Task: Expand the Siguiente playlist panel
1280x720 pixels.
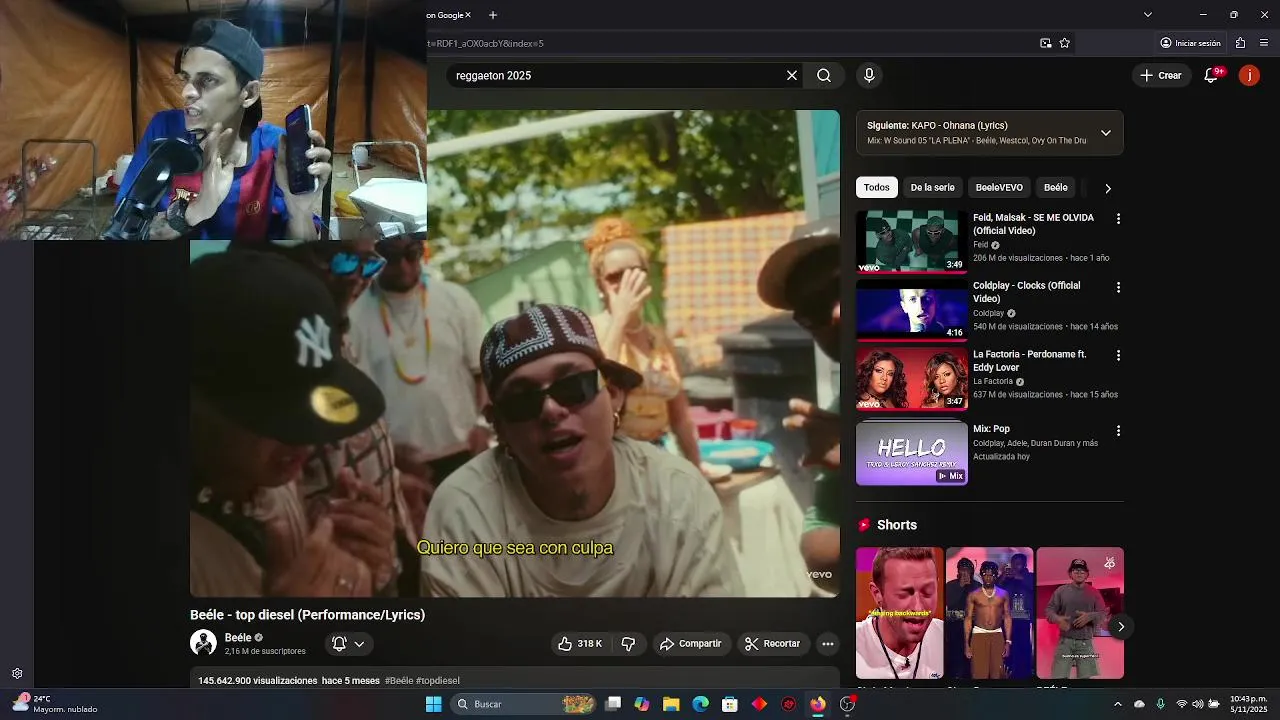Action: tap(1105, 133)
